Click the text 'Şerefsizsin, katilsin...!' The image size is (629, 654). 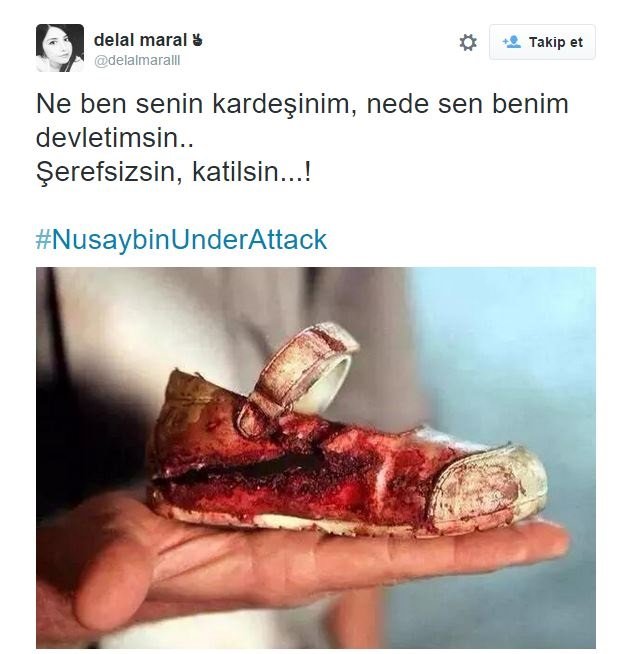(174, 172)
